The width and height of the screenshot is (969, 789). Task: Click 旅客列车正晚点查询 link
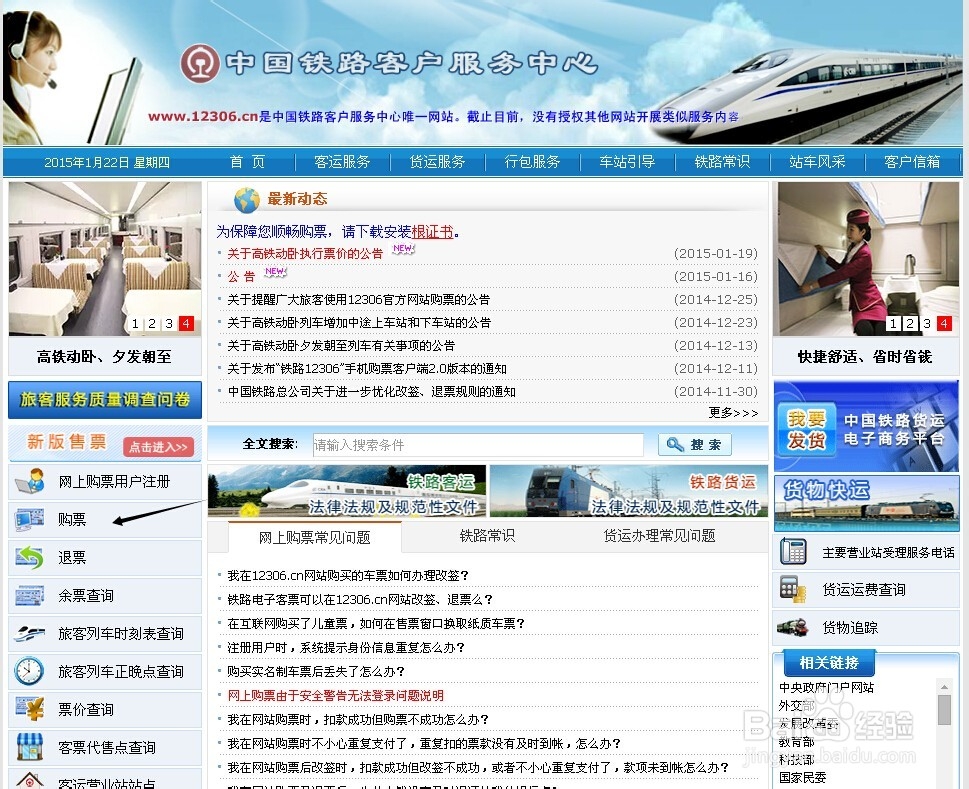121,672
